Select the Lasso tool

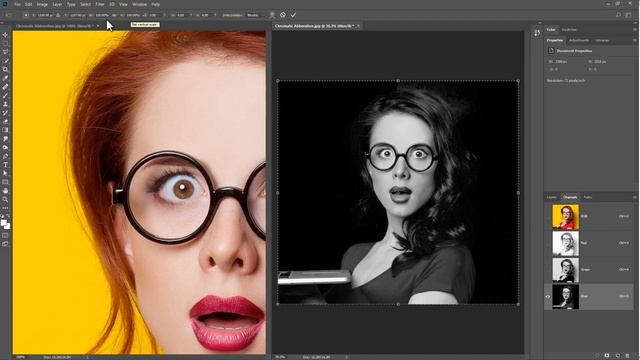(5, 52)
